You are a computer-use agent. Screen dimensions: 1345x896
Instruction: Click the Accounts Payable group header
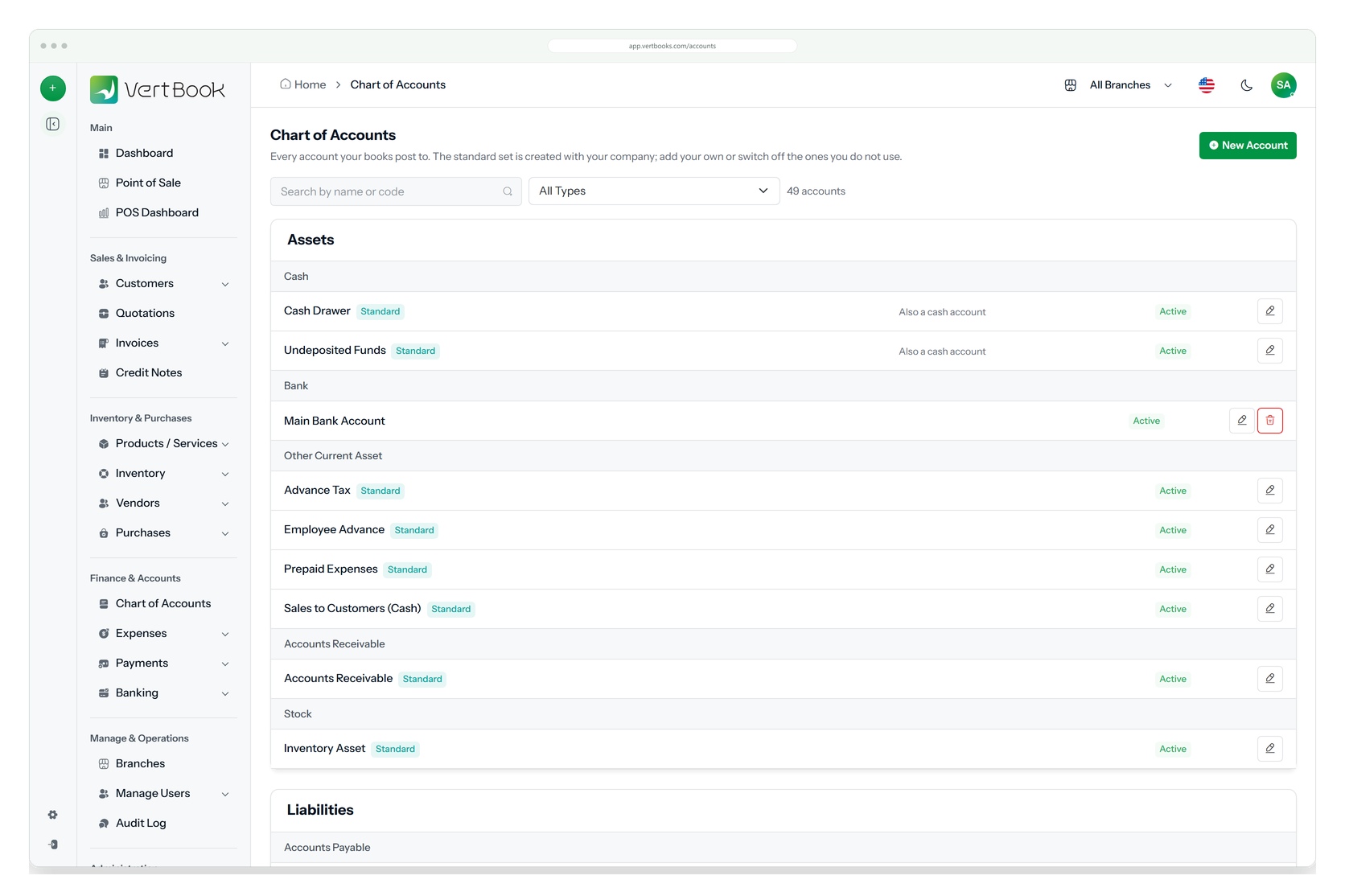784,848
